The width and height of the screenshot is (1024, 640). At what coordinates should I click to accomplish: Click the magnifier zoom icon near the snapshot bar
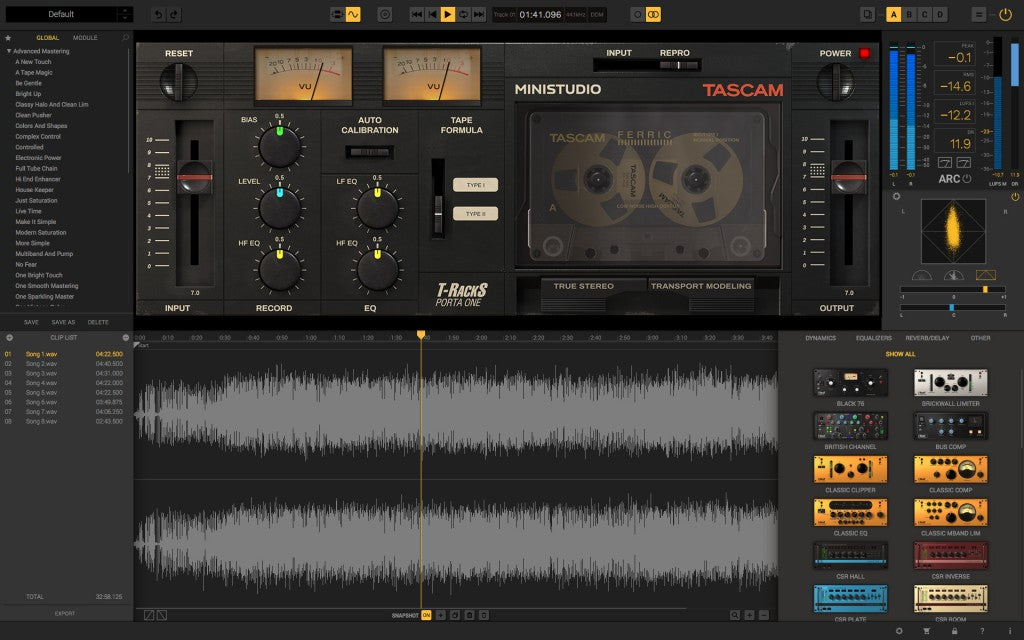point(734,615)
